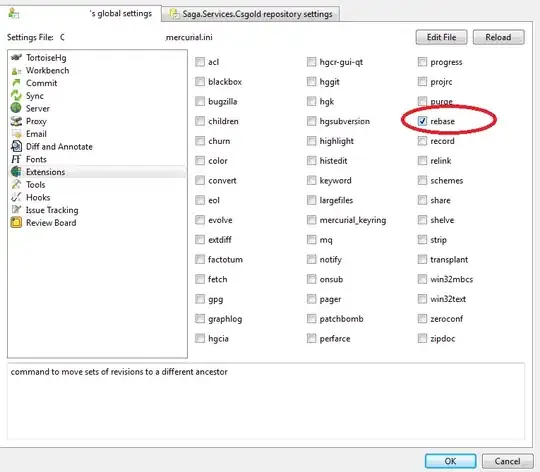This screenshot has height=472, width=540.
Task: Select the Proxy icon
Action: 16,121
